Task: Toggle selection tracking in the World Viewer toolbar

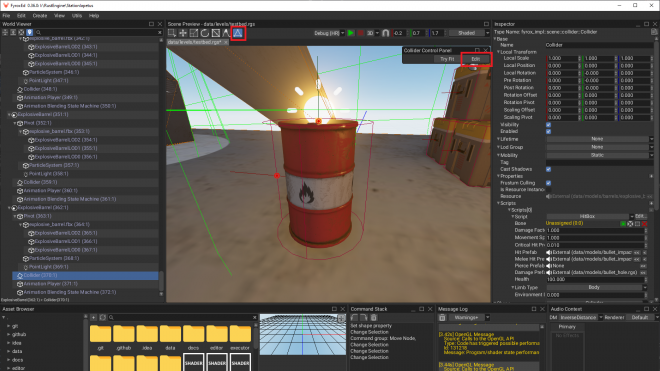Action: (x=29, y=32)
